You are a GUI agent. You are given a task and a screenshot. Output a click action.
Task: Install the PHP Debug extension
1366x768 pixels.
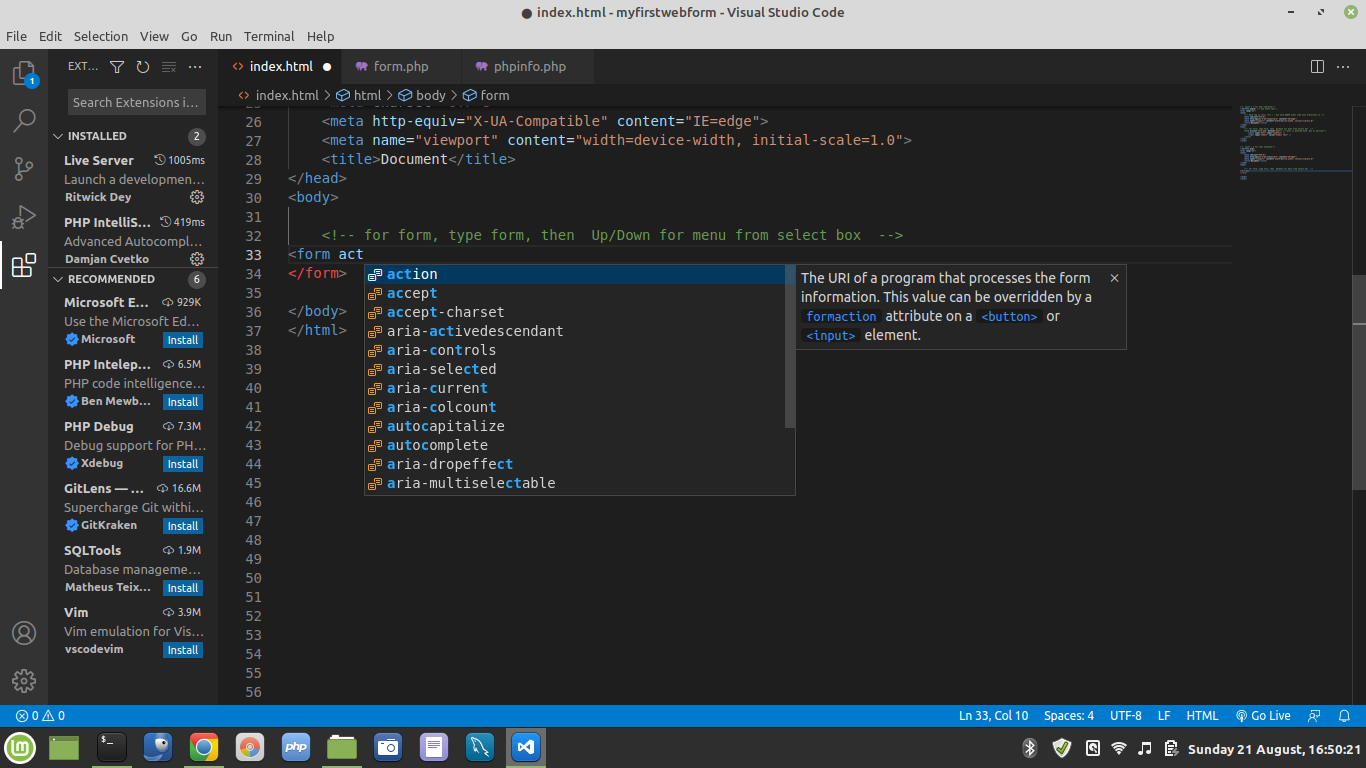(x=183, y=464)
